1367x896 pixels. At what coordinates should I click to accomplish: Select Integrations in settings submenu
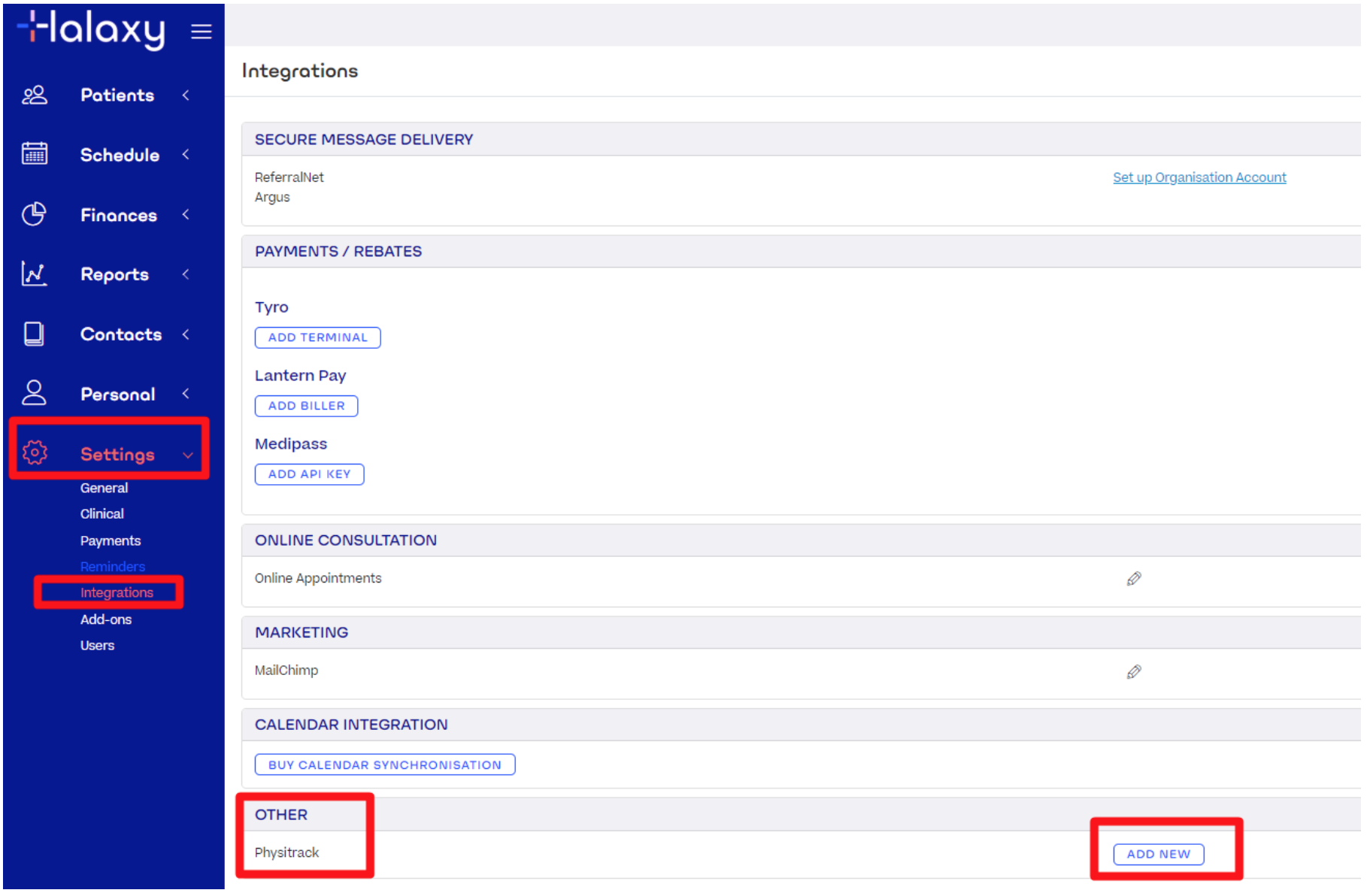click(117, 592)
